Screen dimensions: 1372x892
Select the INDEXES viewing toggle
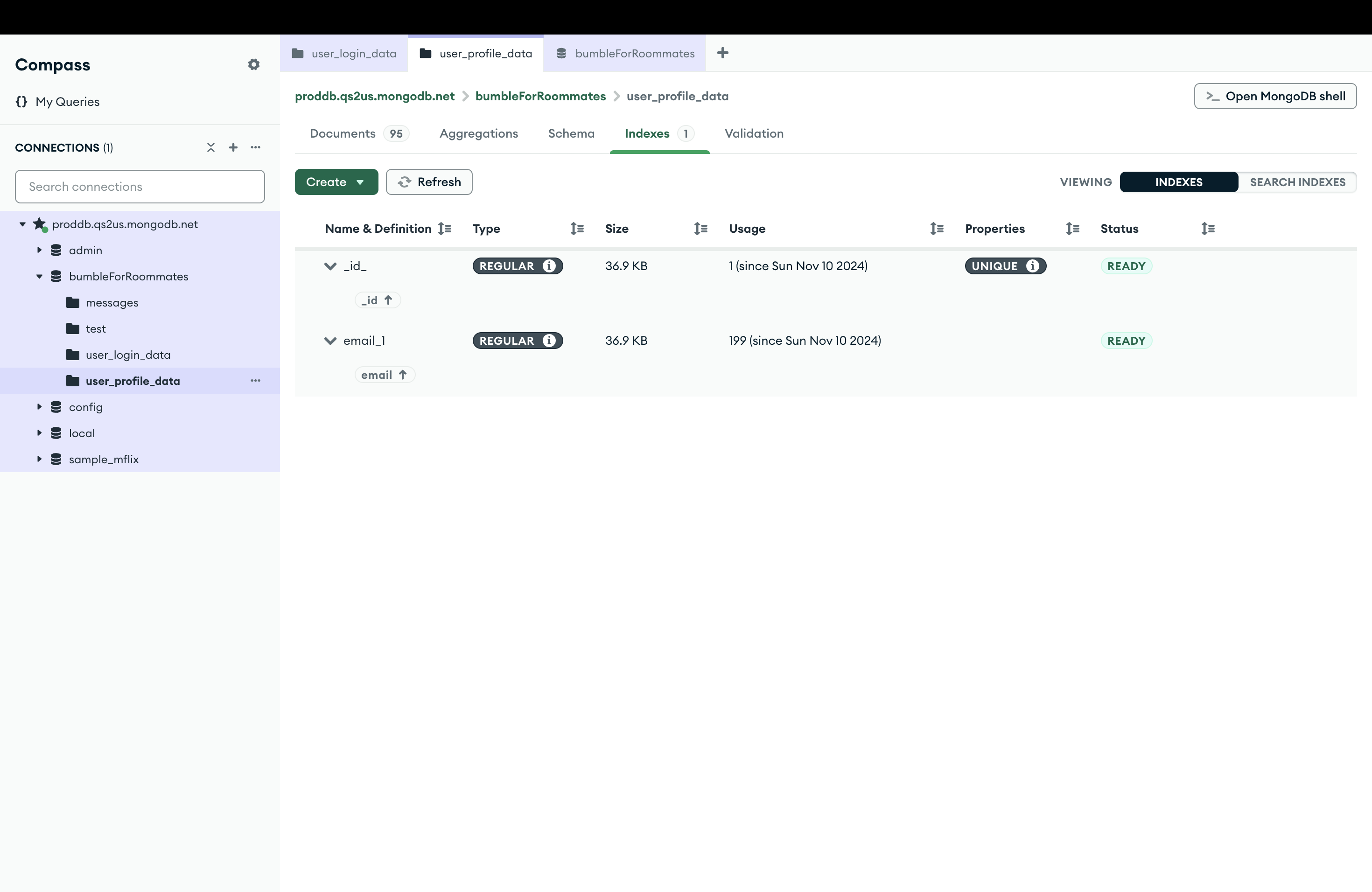[x=1178, y=182]
